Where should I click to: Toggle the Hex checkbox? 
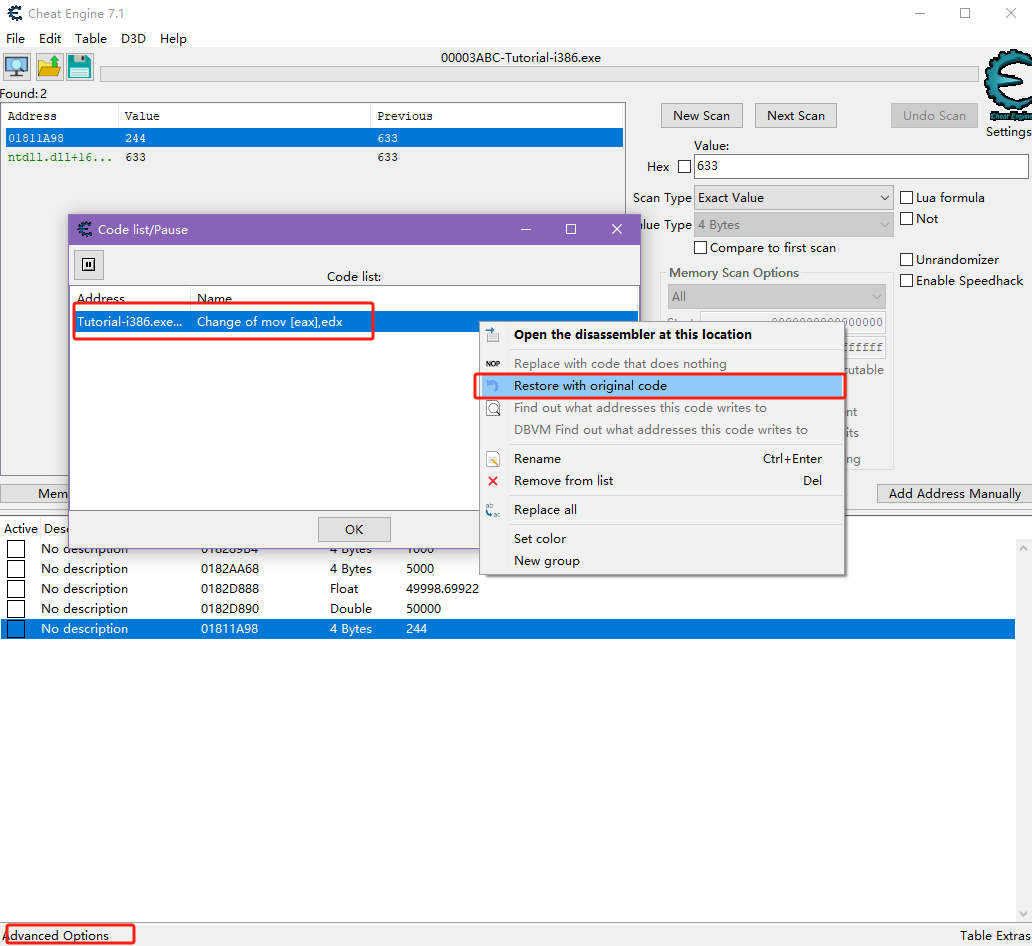click(684, 167)
